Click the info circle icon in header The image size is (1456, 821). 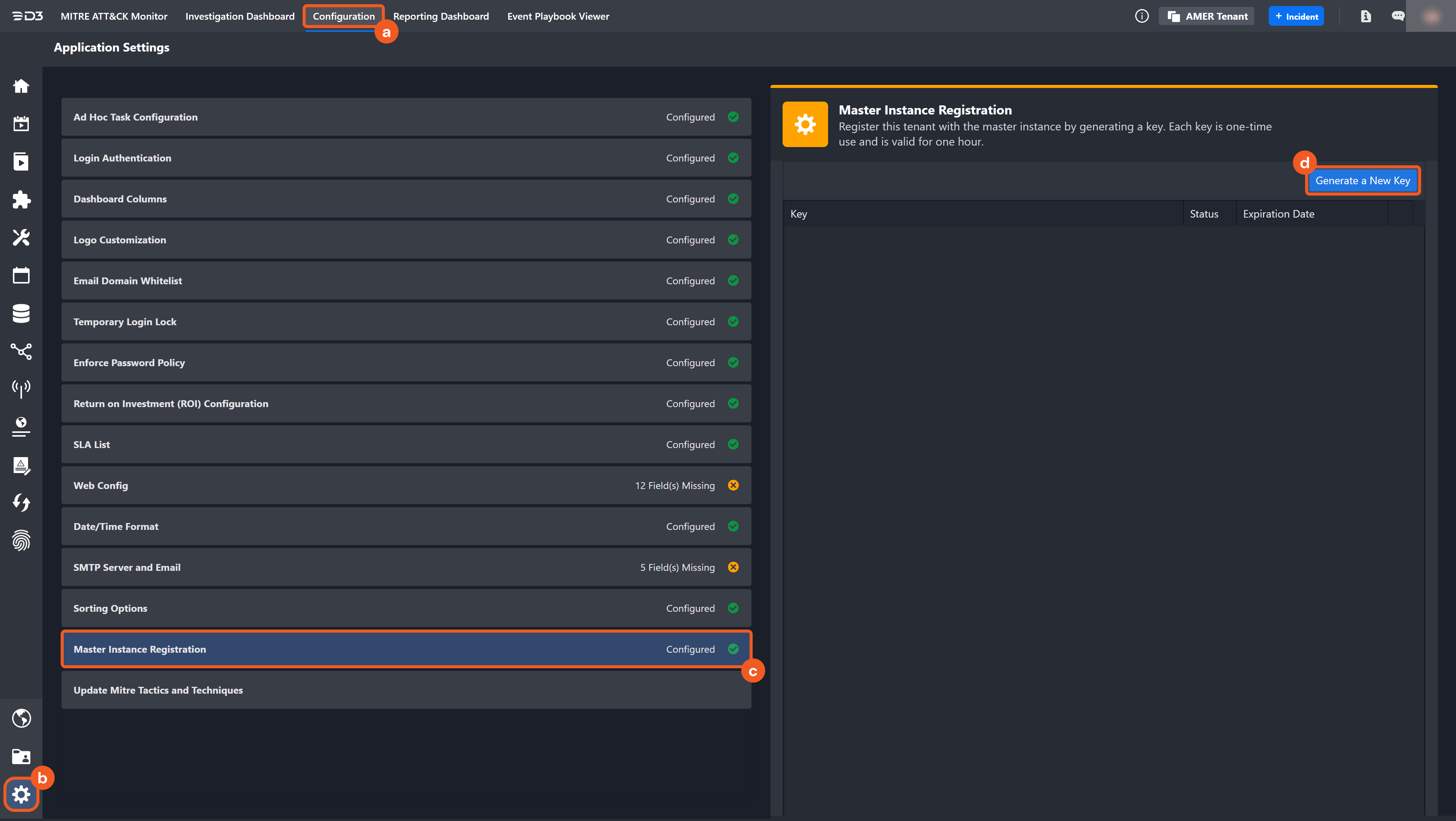coord(1141,16)
